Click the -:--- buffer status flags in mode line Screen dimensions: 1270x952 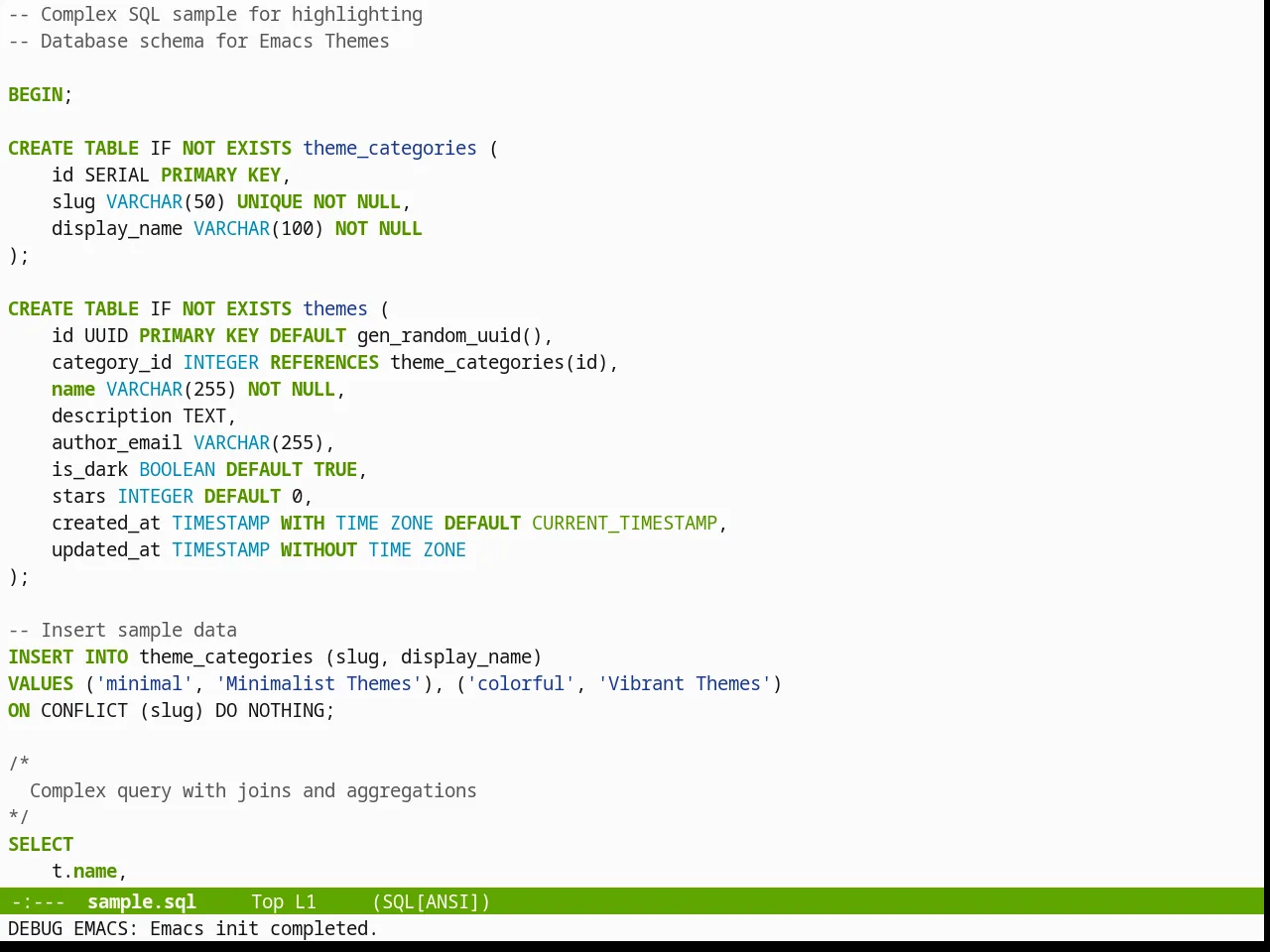[x=38, y=901]
